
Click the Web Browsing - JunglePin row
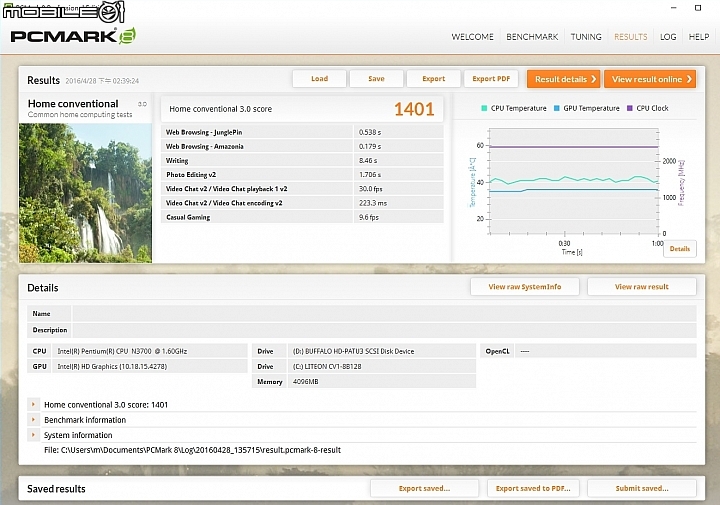click(302, 132)
